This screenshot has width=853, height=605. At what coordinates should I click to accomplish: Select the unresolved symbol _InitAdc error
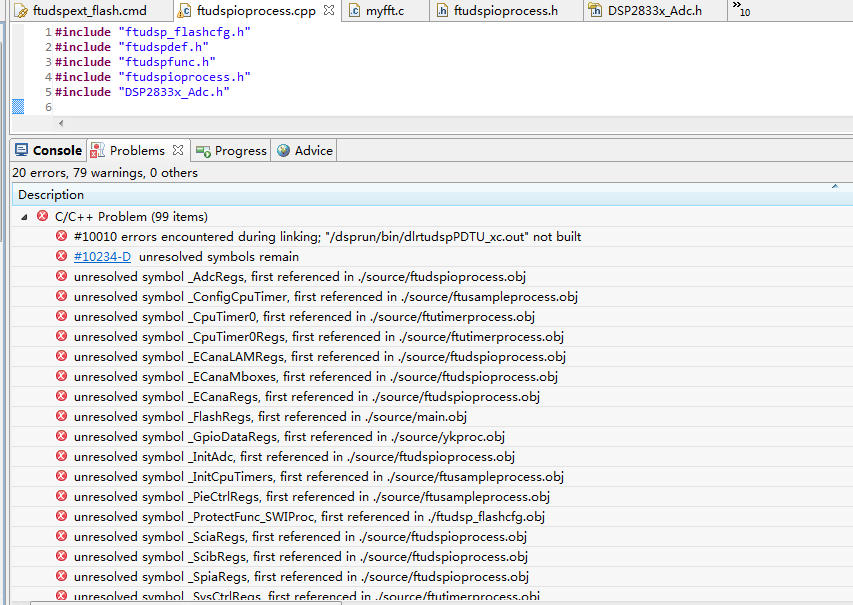(432, 456)
